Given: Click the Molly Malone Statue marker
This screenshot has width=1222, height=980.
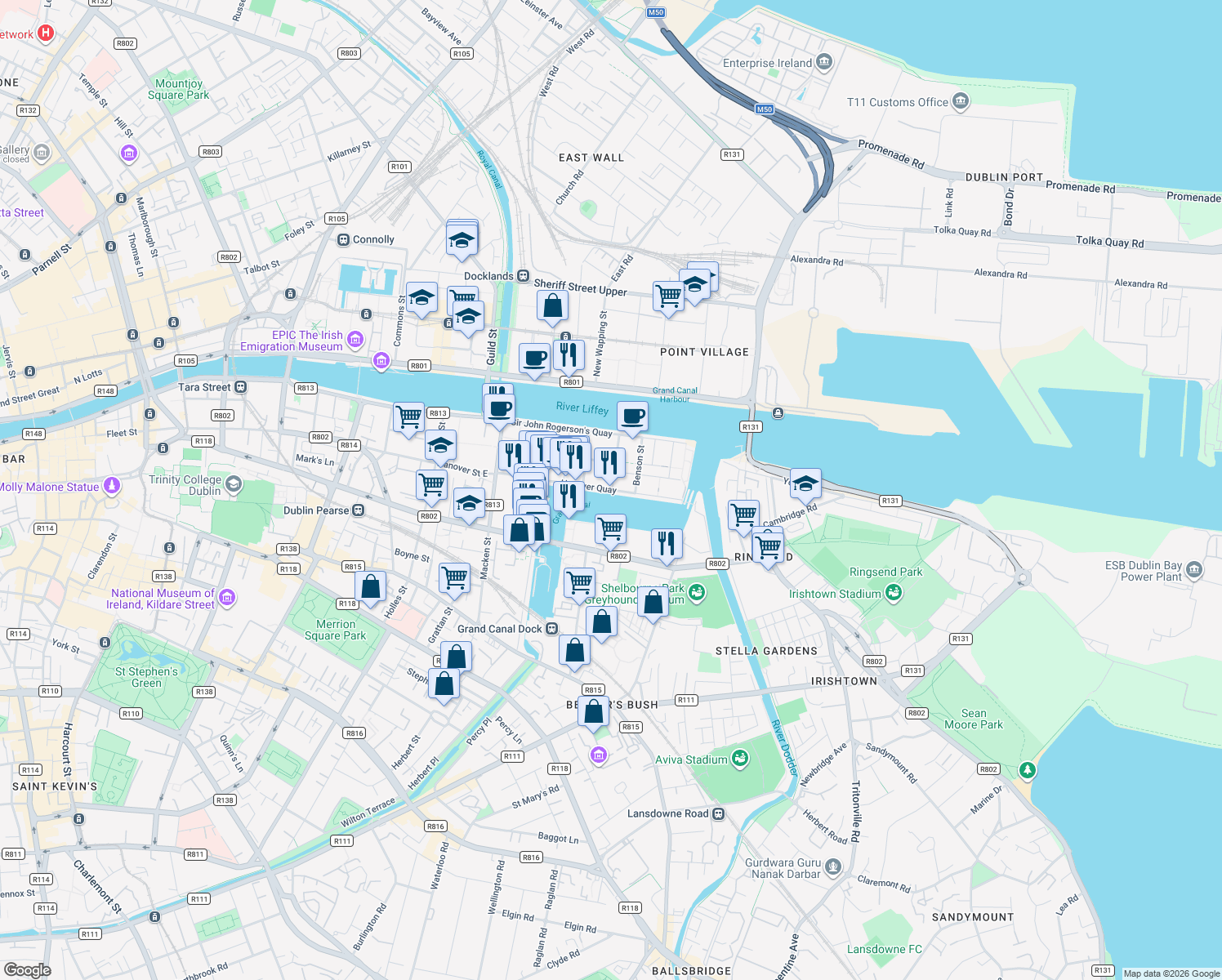Looking at the screenshot, I should click(x=110, y=486).
